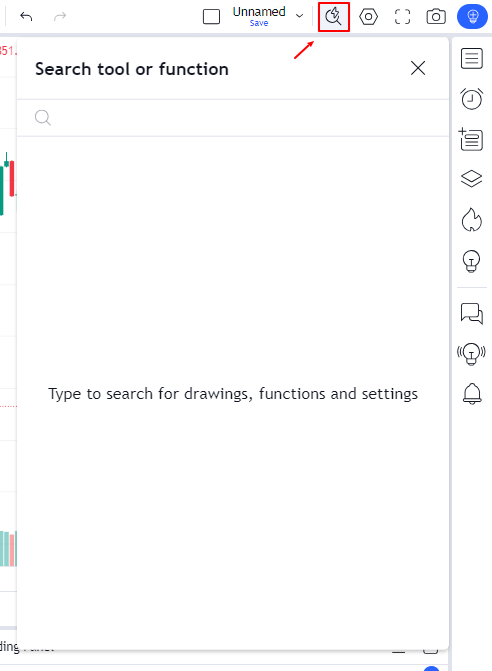Take a snapshot with camera icon
This screenshot has width=492, height=671.
436,17
